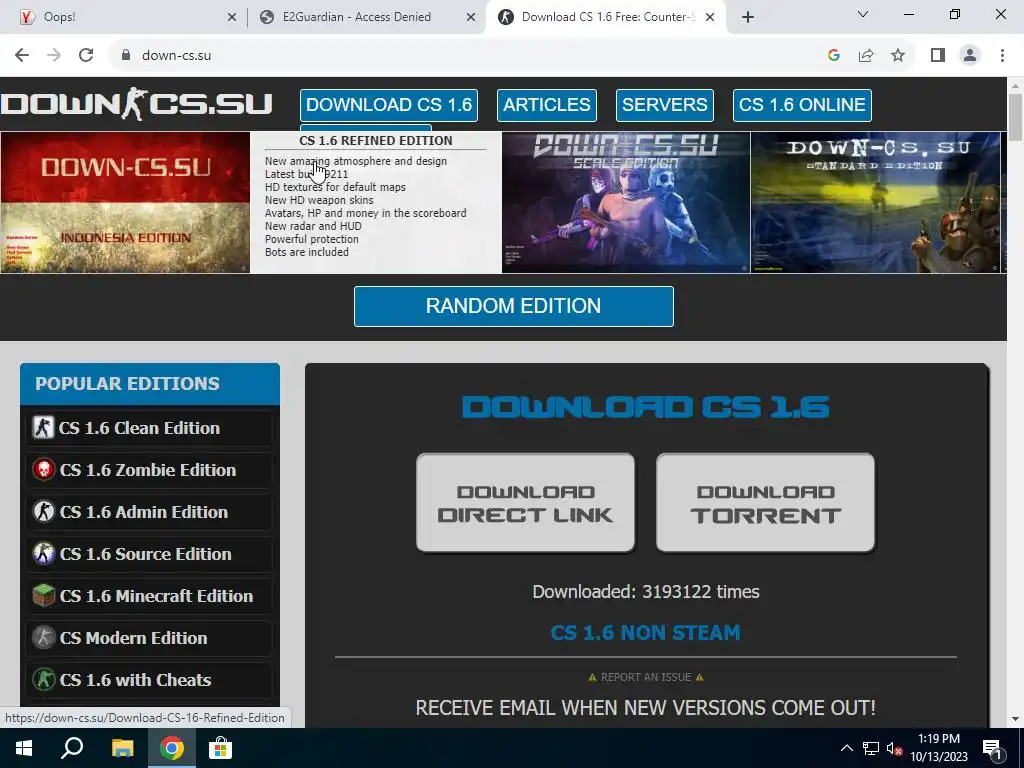This screenshot has width=1024, height=768.
Task: Open the Scale Edition banner thumbnail
Action: click(626, 202)
